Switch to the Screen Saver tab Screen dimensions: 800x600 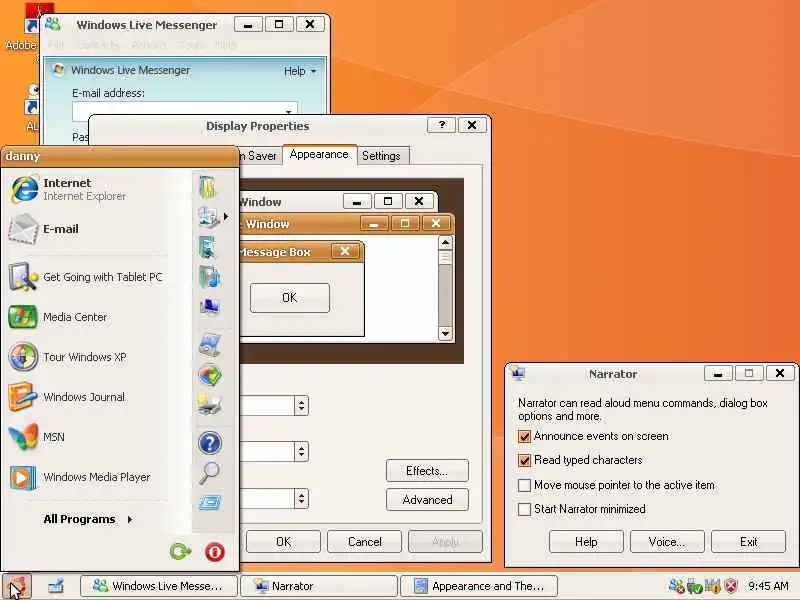tap(259, 156)
